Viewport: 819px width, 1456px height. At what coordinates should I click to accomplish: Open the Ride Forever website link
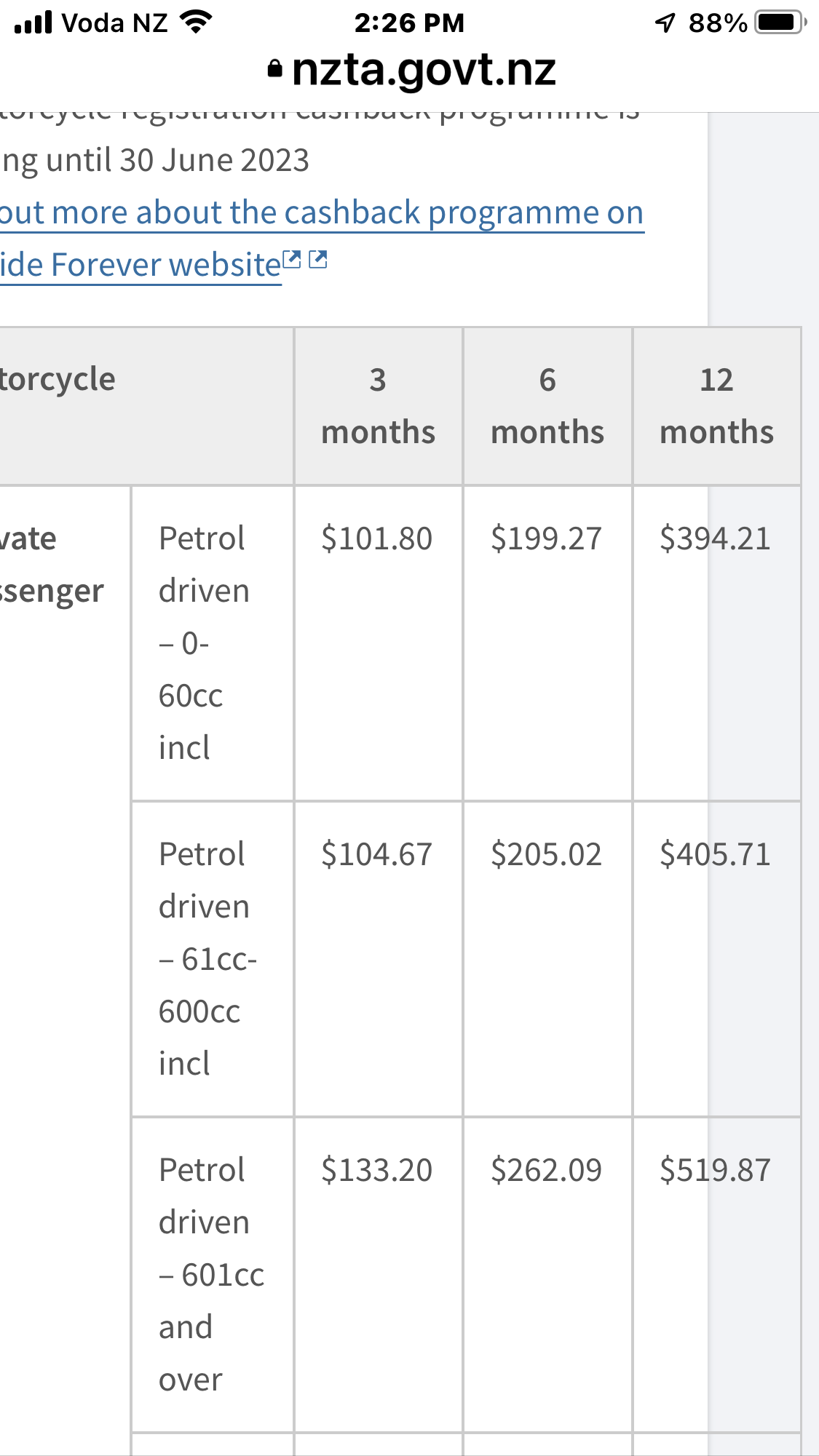(141, 266)
